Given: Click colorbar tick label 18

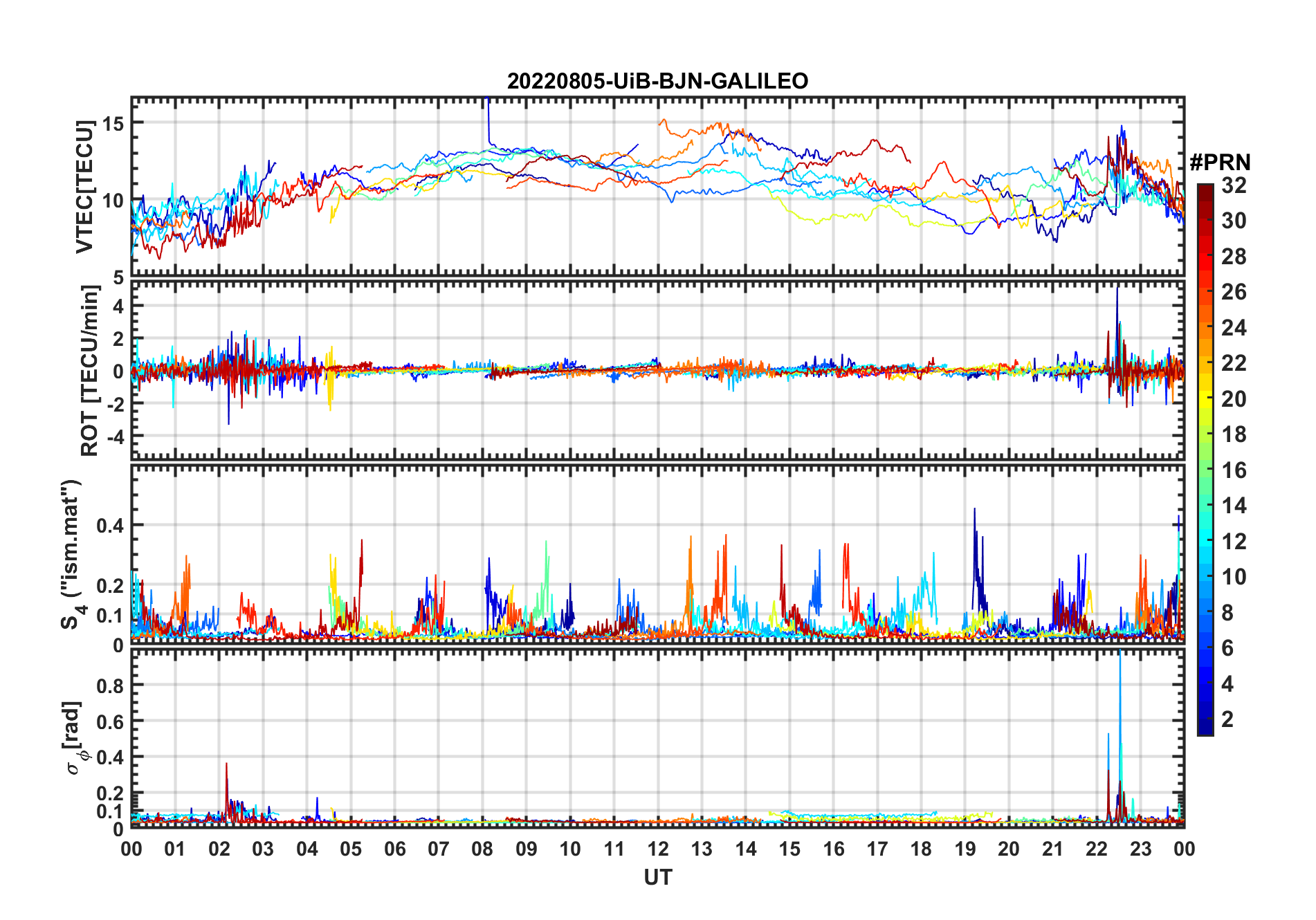Looking at the screenshot, I should point(1234,434).
